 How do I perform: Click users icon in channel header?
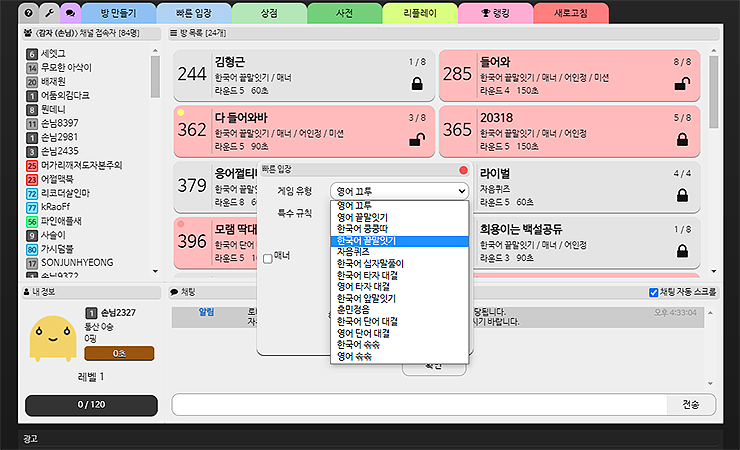coord(28,33)
